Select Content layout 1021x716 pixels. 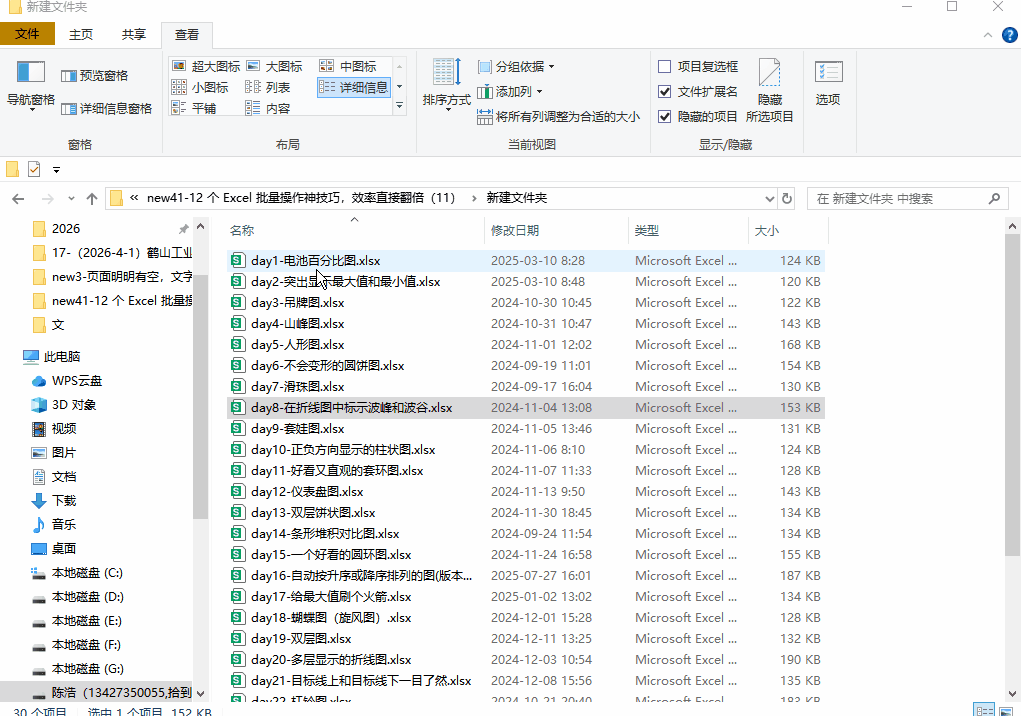click(268, 108)
